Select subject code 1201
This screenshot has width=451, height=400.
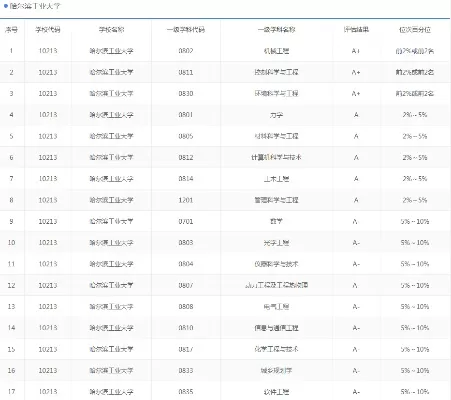click(x=186, y=200)
